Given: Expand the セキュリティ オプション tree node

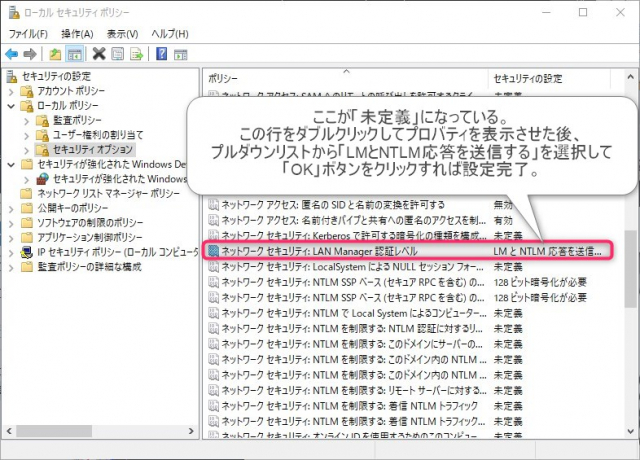Looking at the screenshot, I should (27, 150).
